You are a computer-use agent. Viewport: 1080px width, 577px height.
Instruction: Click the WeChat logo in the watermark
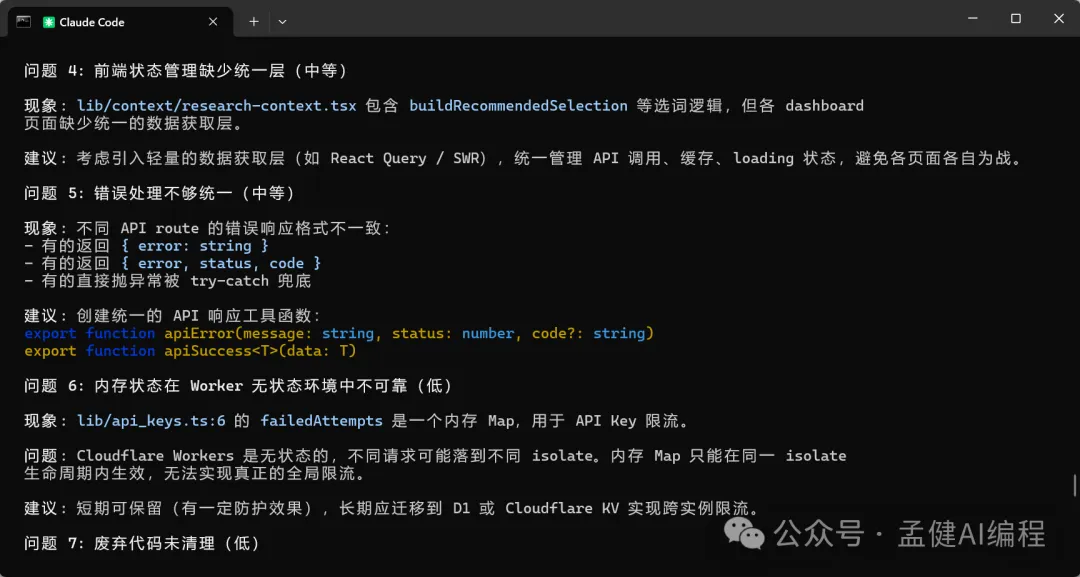[x=745, y=533]
